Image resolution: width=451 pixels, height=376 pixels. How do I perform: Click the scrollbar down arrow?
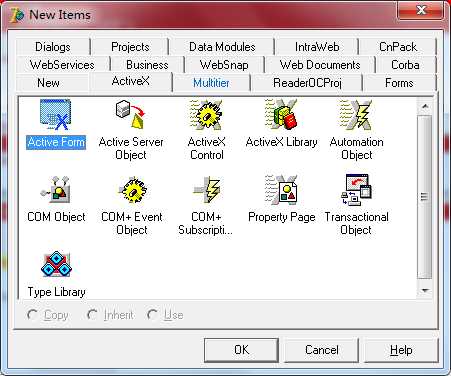tap(425, 290)
